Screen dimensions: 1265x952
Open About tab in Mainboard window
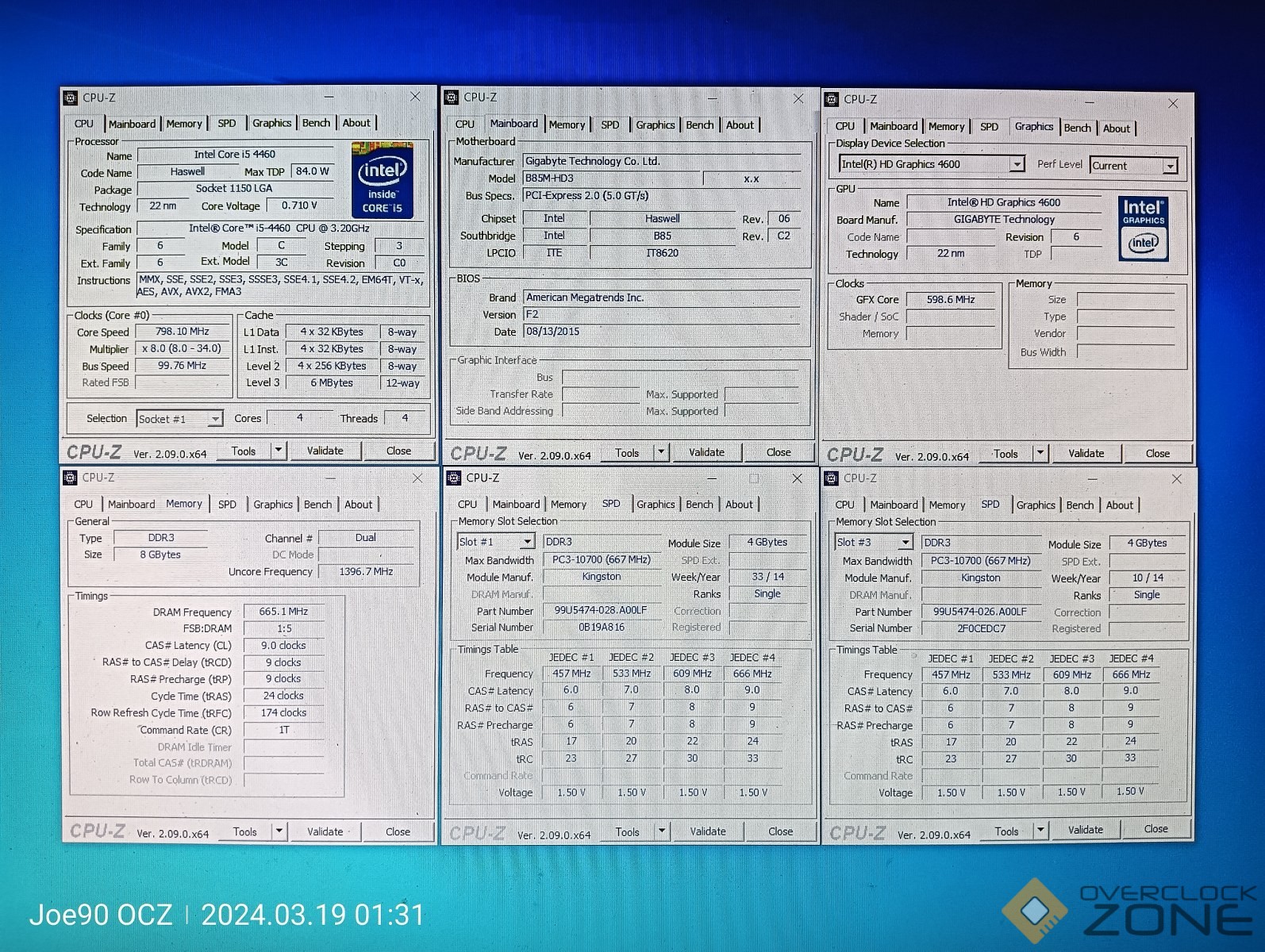[740, 125]
